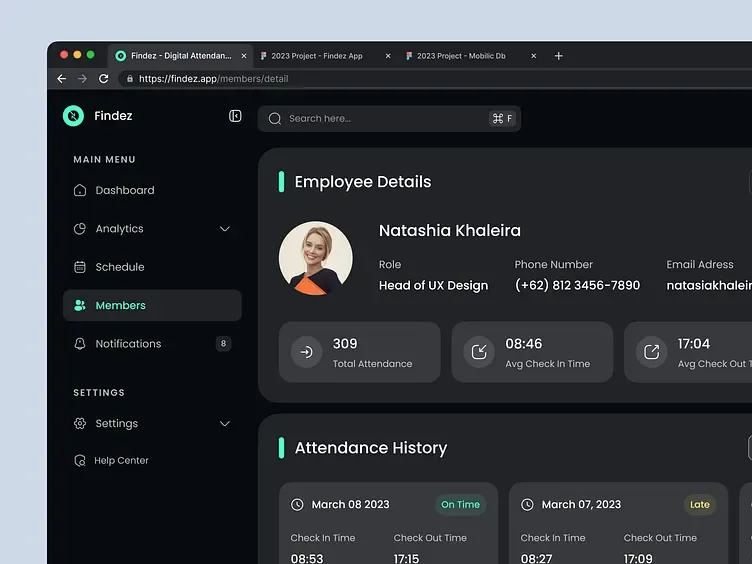Click the Search here input field
Image resolution: width=752 pixels, height=564 pixels.
[389, 118]
